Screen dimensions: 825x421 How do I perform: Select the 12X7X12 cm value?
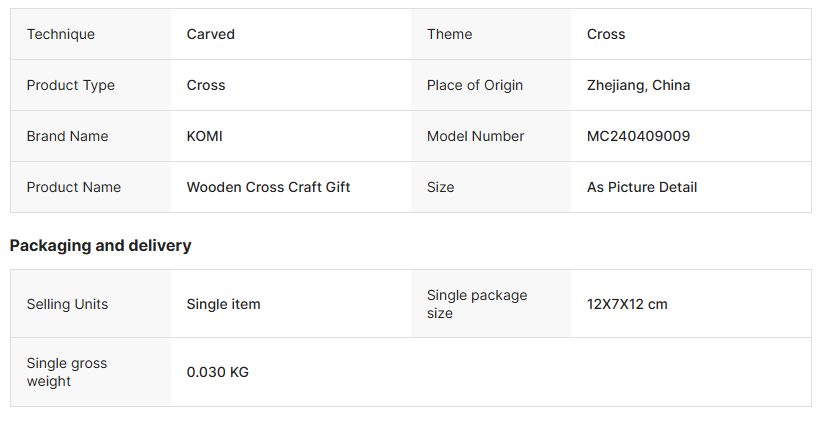tap(627, 304)
